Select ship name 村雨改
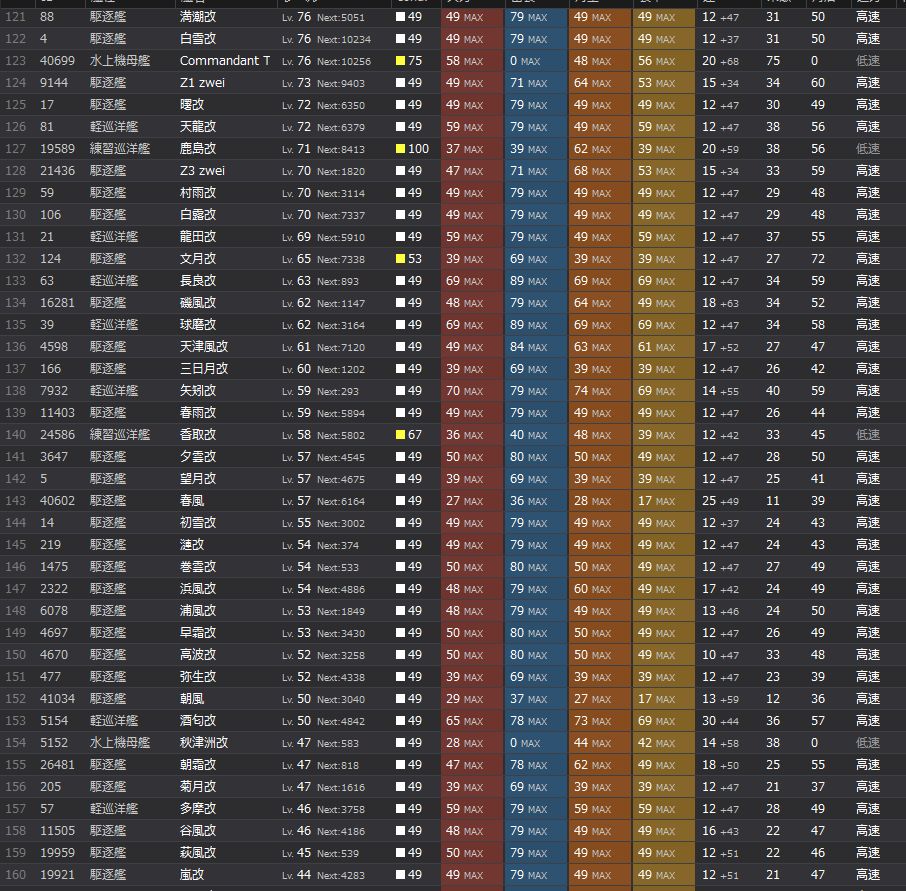Viewport: 906px width, 891px height. point(198,193)
